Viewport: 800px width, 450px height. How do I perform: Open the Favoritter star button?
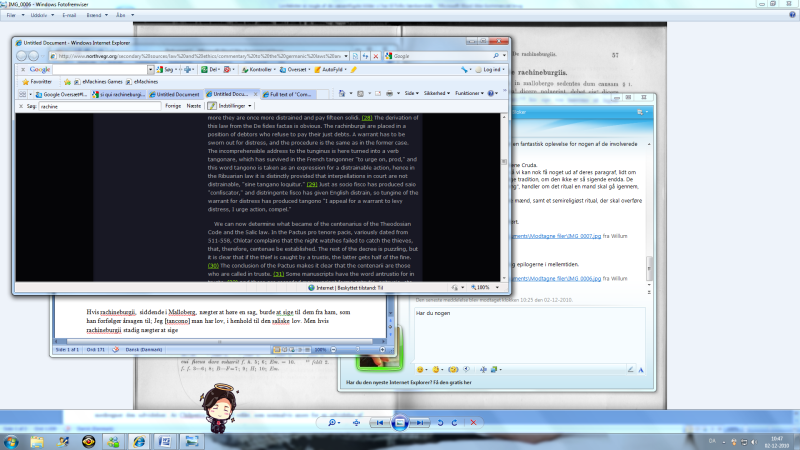tap(37, 82)
